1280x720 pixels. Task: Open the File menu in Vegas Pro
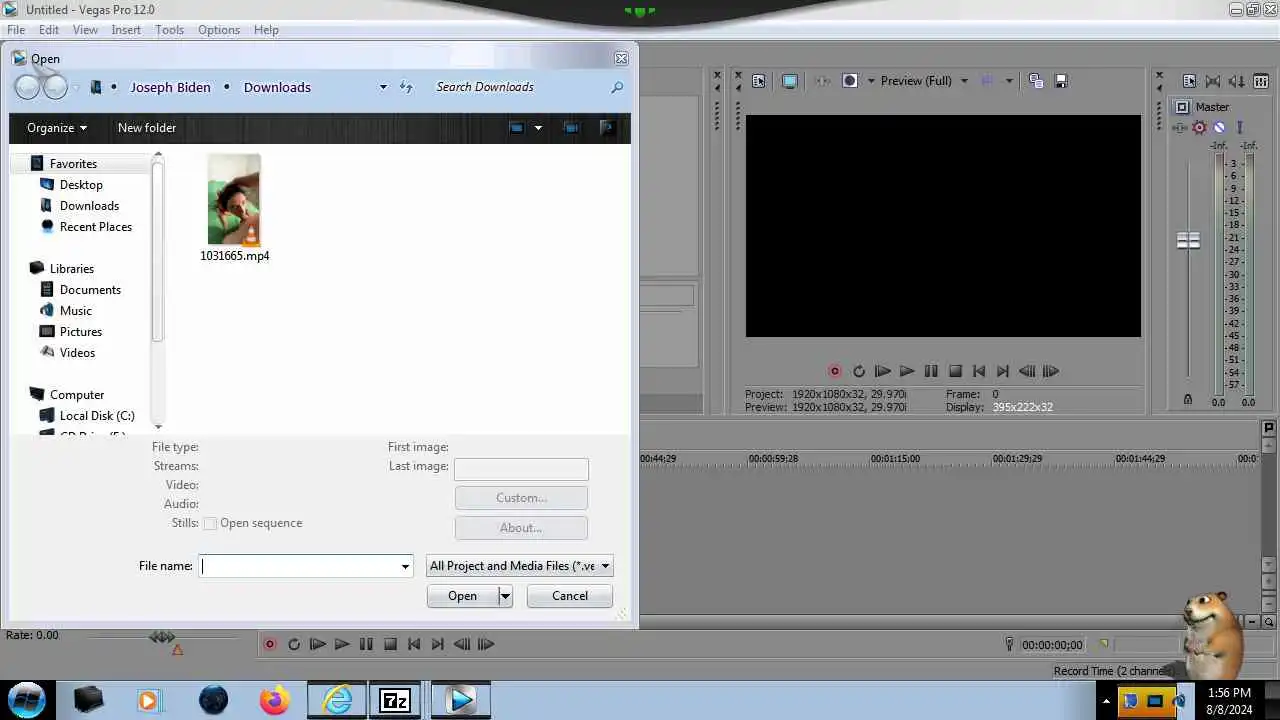[x=16, y=30]
